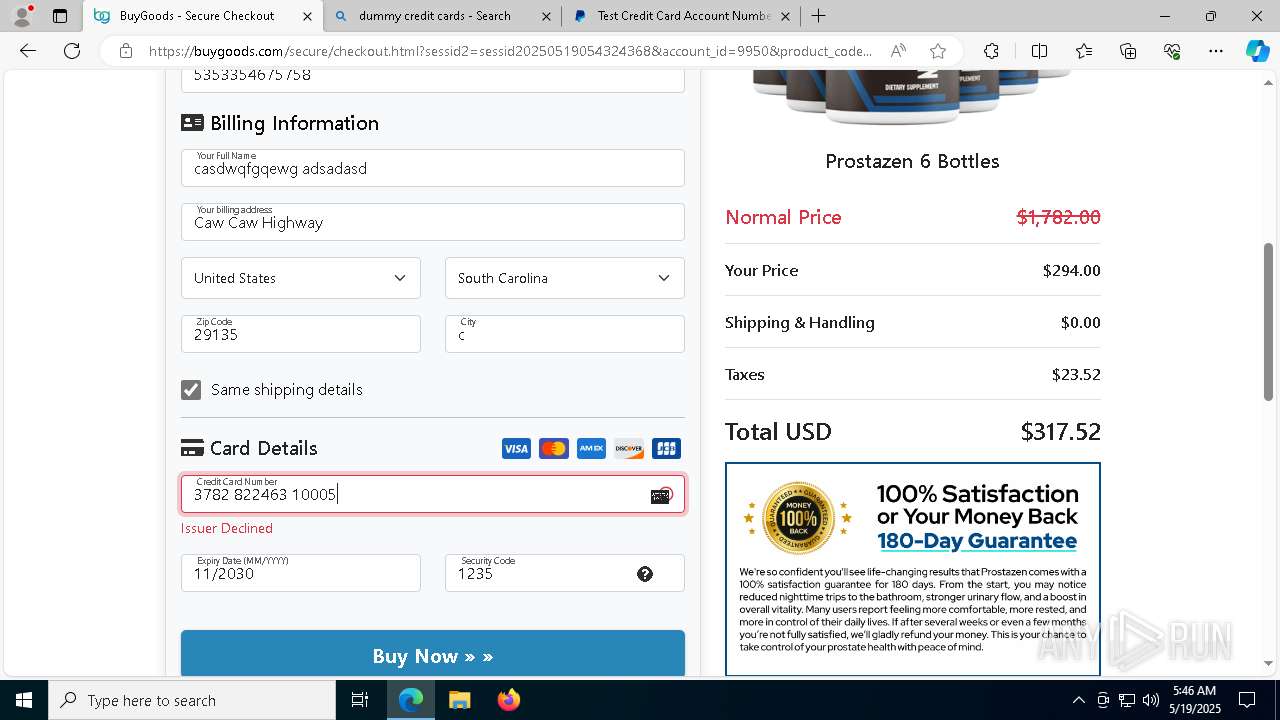Click the Security Code field
Viewport: 1280px width, 720px height.
click(x=565, y=573)
